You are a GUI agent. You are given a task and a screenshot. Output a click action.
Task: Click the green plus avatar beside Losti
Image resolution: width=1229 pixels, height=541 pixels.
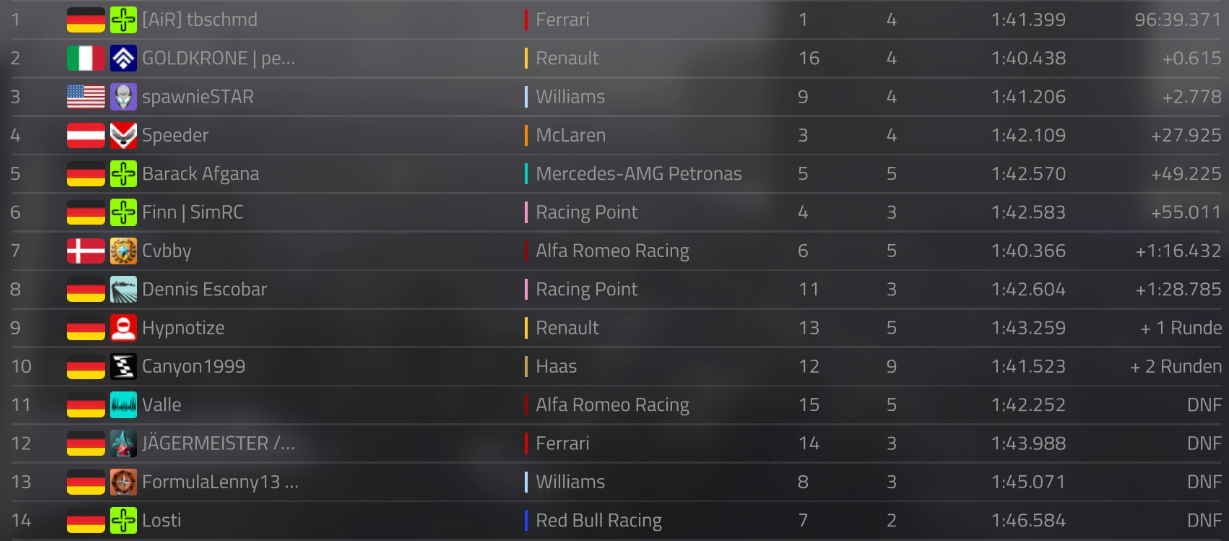[x=123, y=521]
